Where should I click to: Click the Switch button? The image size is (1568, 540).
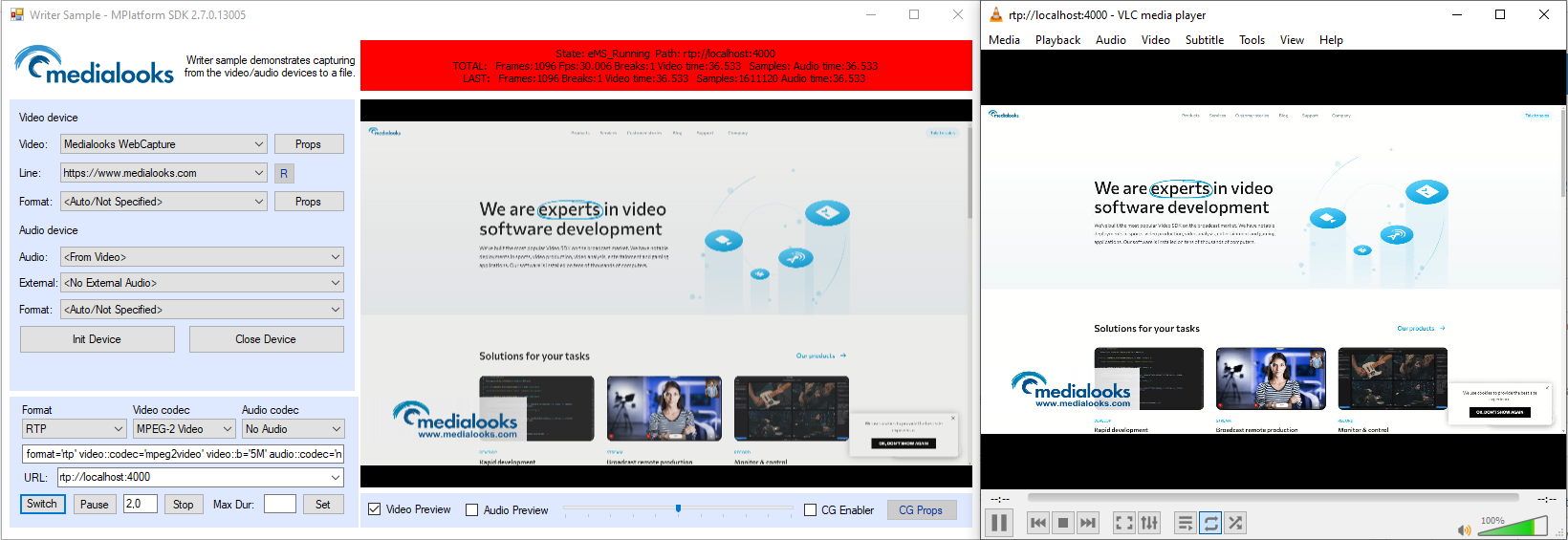pos(42,504)
